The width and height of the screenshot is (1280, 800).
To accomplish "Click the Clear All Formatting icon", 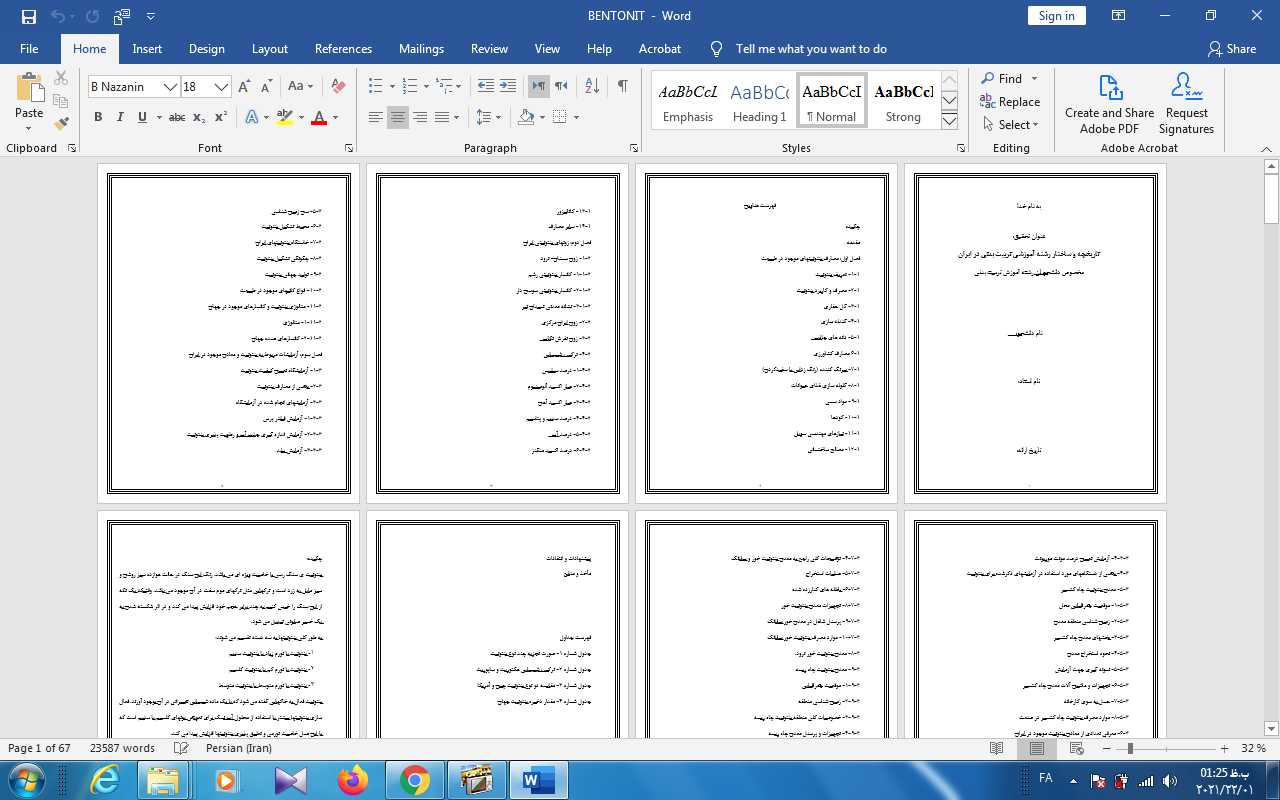I will [x=338, y=86].
